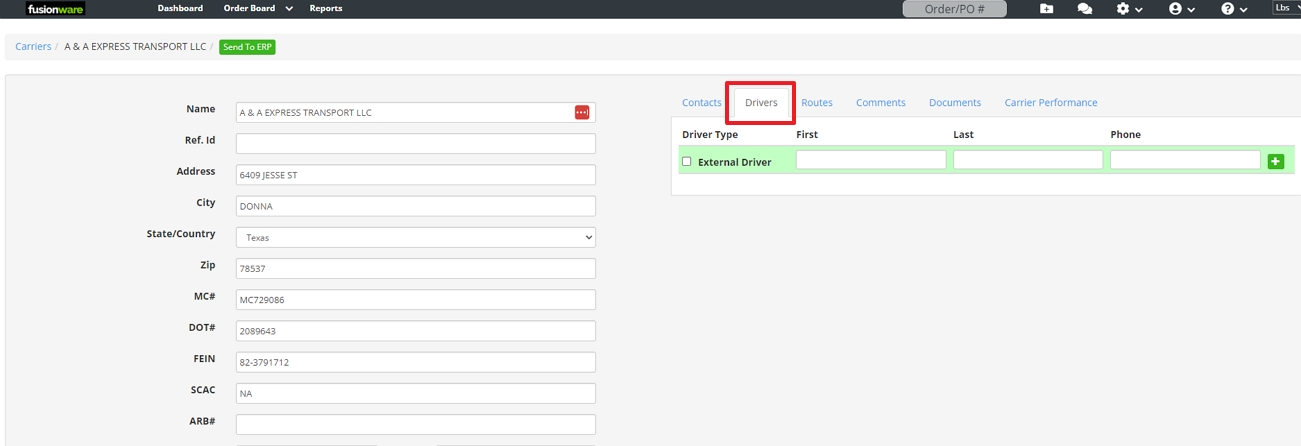The width and height of the screenshot is (1301, 446).
Task: Go to the Carriers breadcrumb link
Action: click(33, 47)
